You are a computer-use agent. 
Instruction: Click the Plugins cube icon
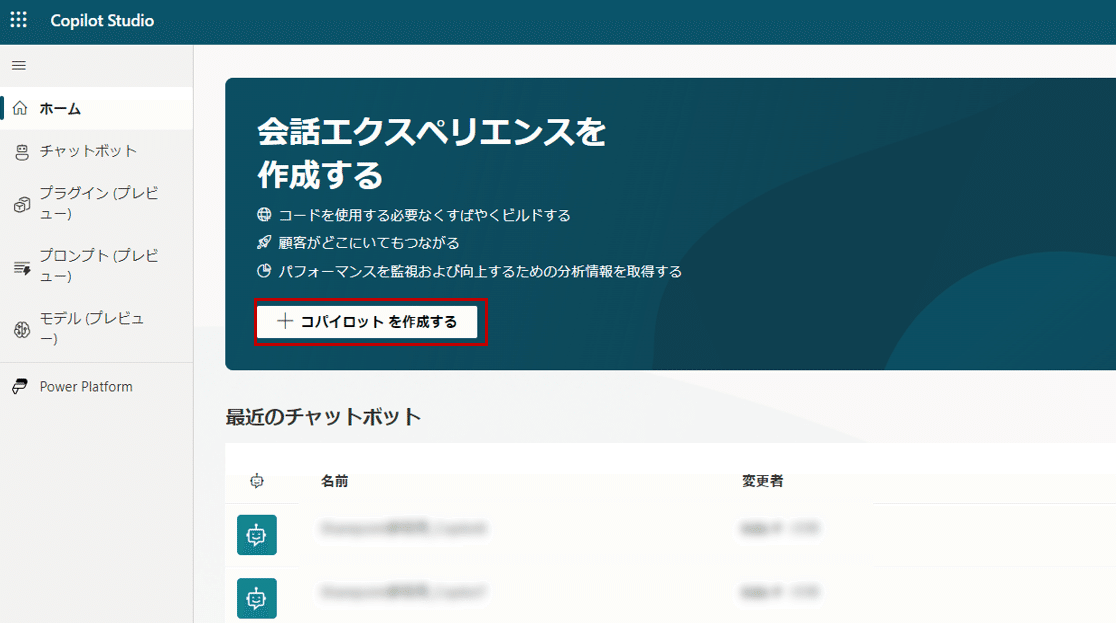(x=21, y=204)
